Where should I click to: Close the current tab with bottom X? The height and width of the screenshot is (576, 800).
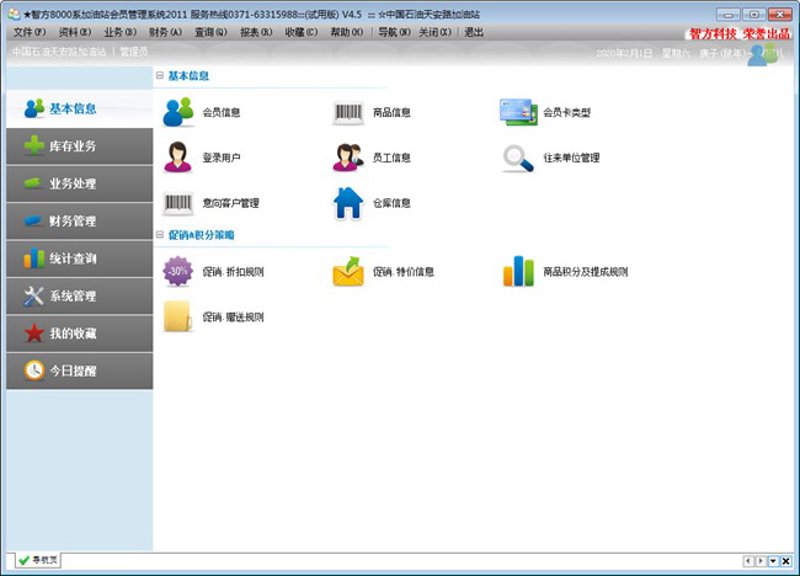point(786,561)
